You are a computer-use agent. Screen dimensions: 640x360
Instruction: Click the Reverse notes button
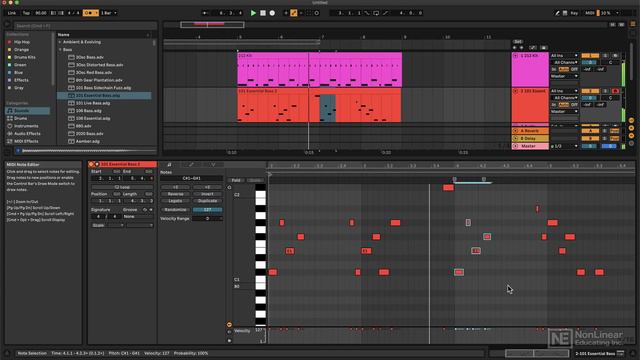click(x=176, y=194)
